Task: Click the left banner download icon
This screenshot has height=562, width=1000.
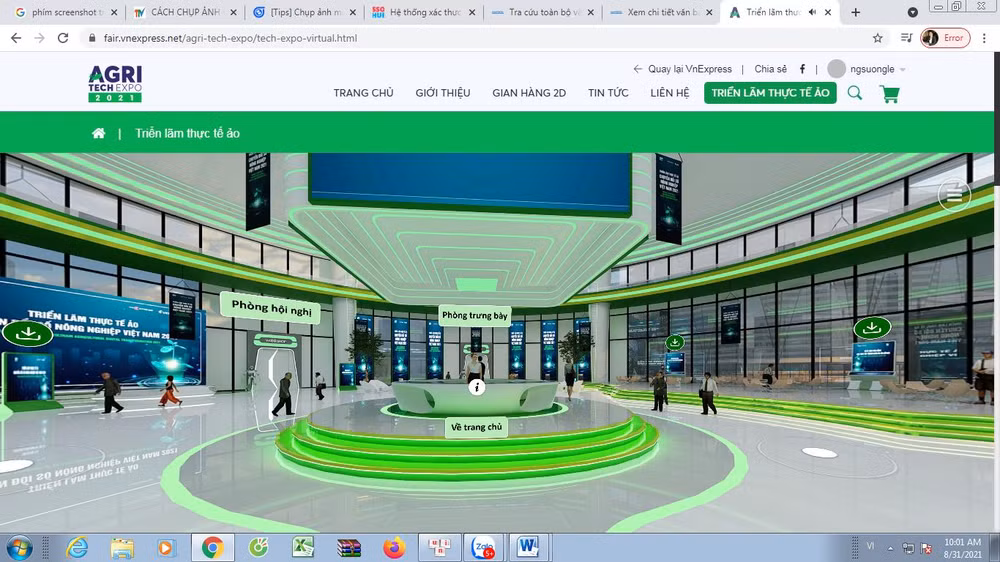Action: coord(27,333)
